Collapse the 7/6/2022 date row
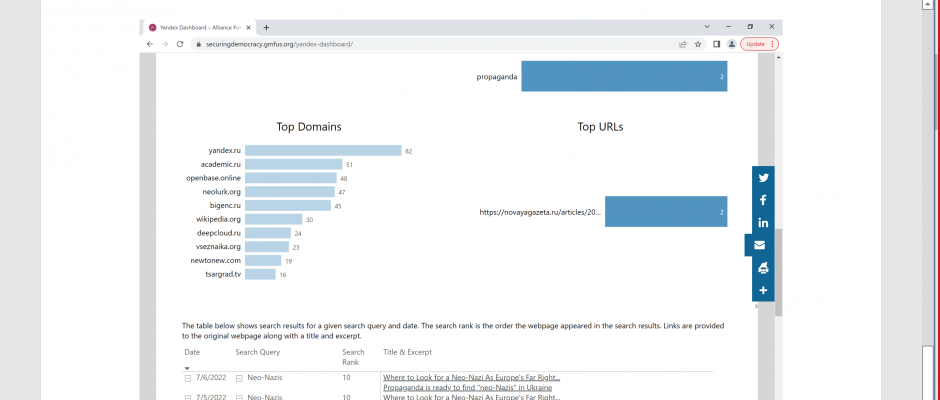Screen dimensions: 940x400 point(187,378)
